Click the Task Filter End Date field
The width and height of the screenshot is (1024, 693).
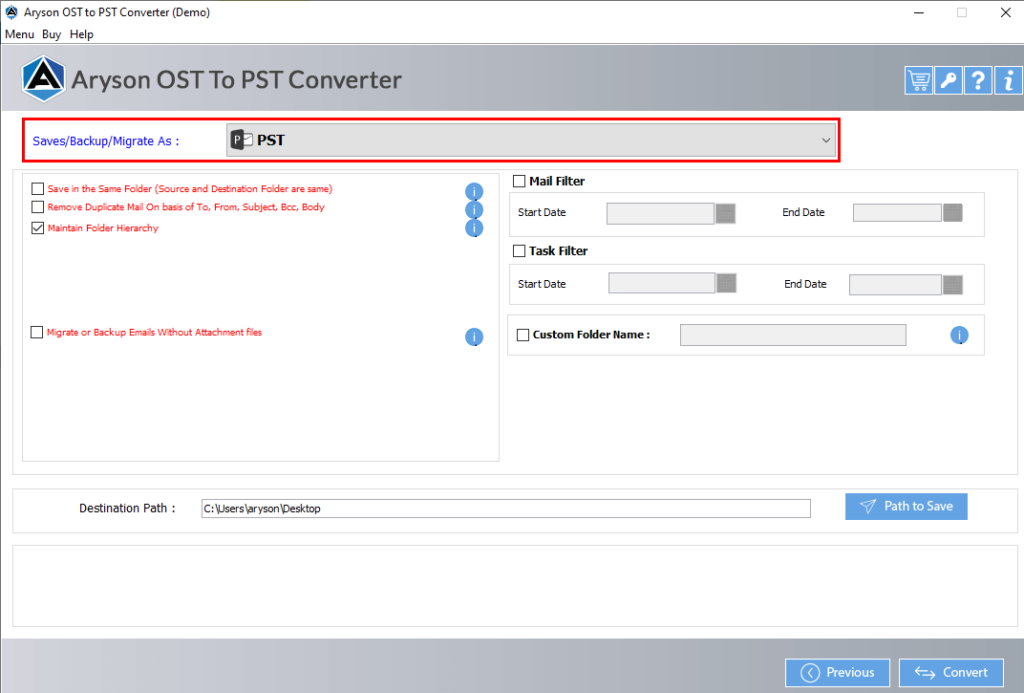pyautogui.click(x=895, y=285)
